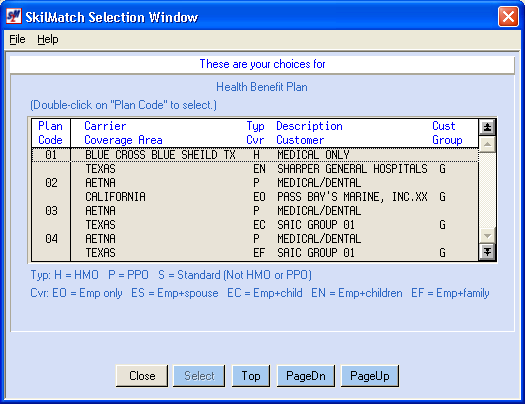Screen dimensions: 525x404
Task: Select plan code 02 in the list
Action: point(51,183)
